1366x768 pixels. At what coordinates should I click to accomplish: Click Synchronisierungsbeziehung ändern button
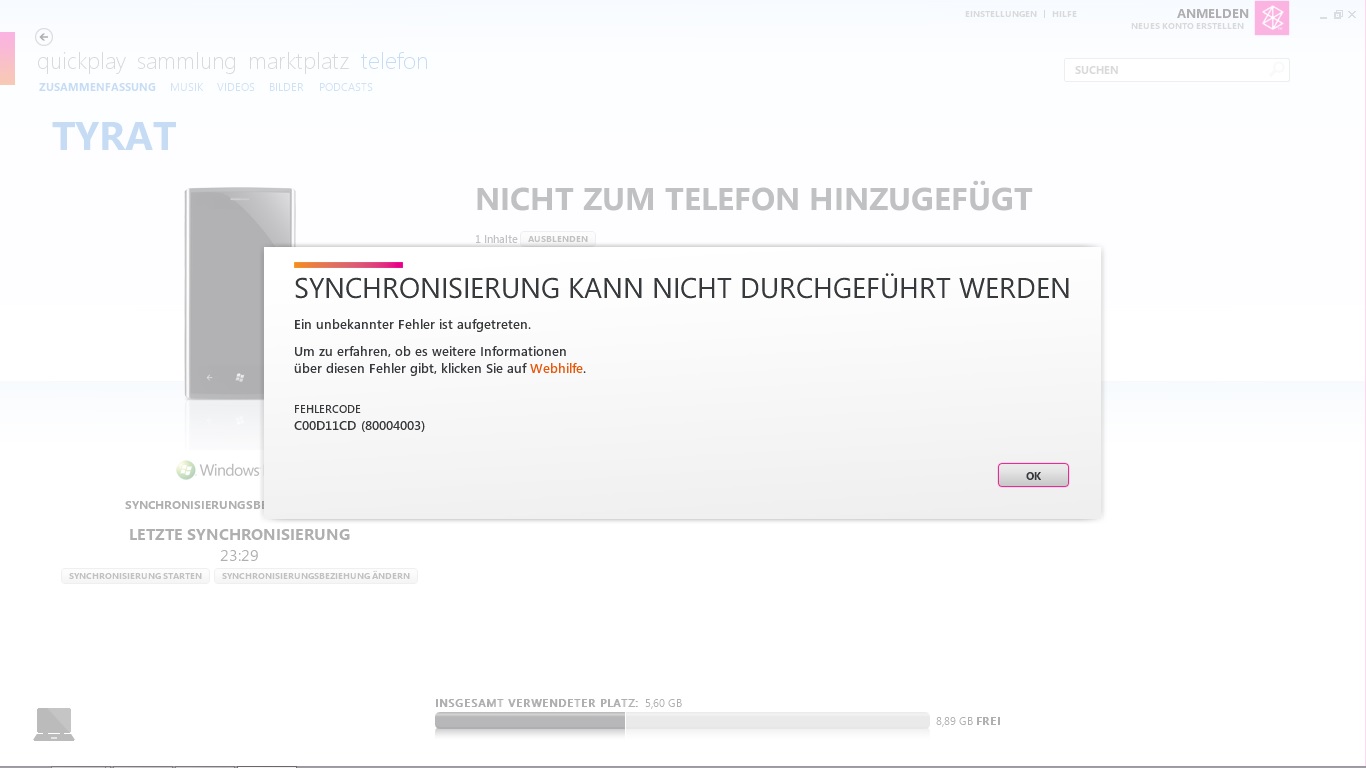(x=316, y=576)
